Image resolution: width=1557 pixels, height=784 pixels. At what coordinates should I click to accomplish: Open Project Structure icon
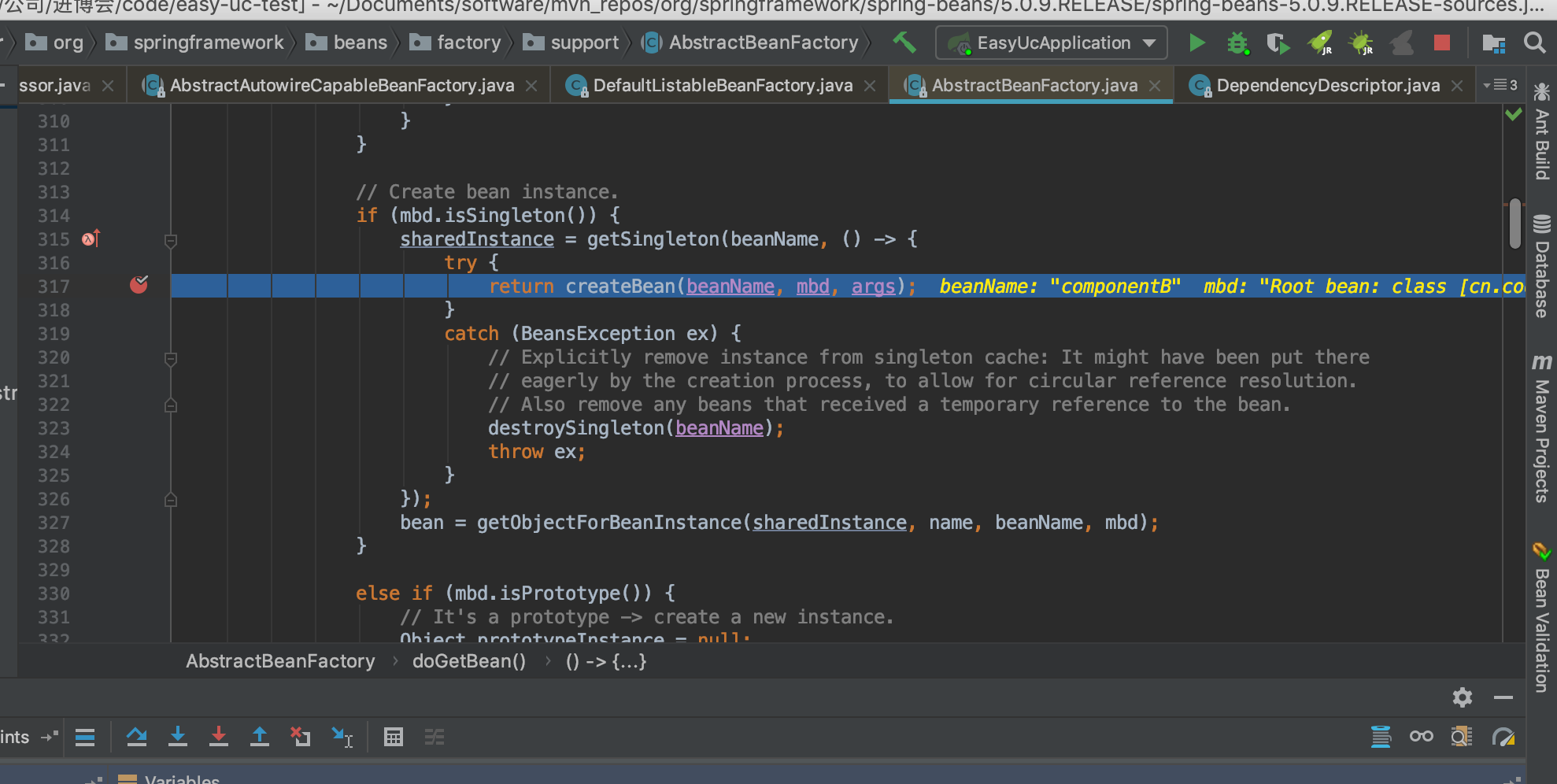pyautogui.click(x=1493, y=43)
